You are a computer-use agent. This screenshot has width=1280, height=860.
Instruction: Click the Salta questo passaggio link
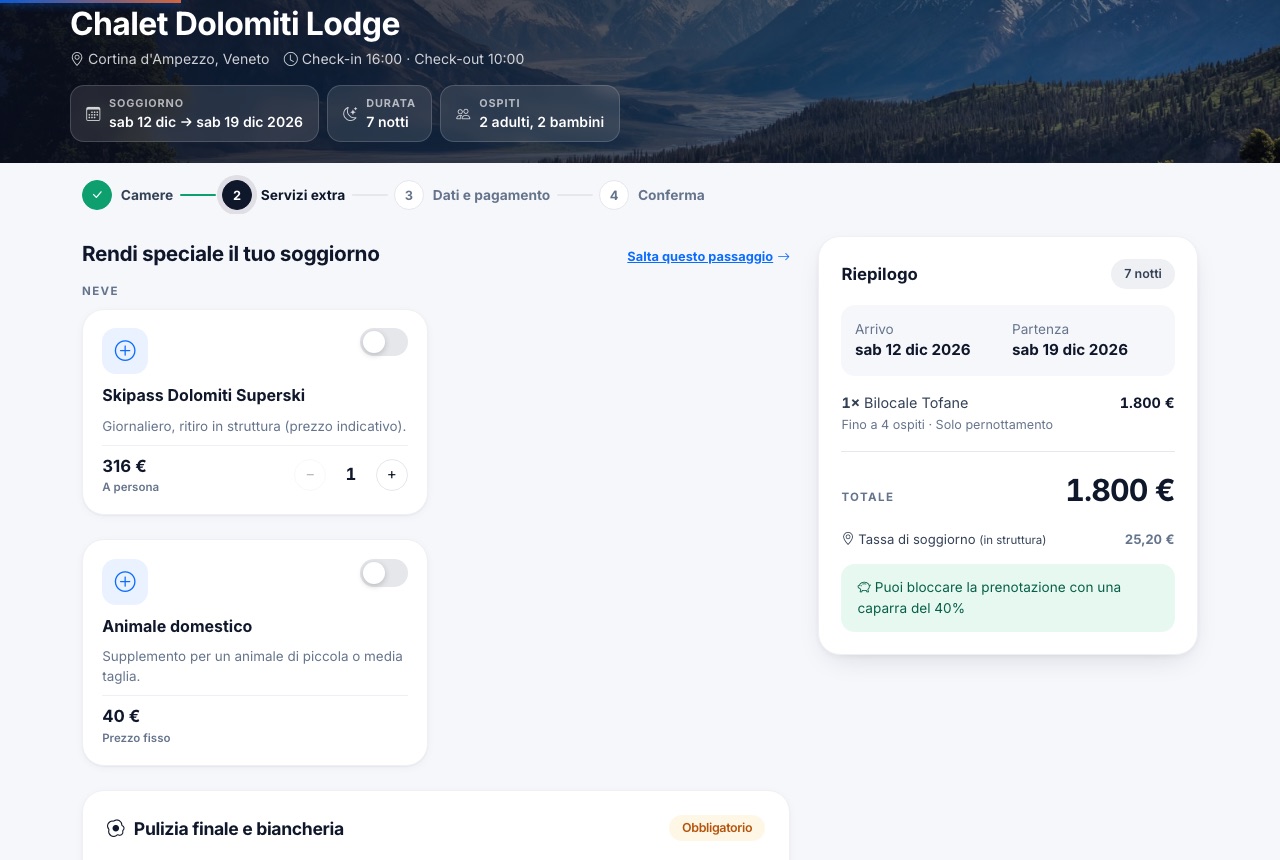700,257
